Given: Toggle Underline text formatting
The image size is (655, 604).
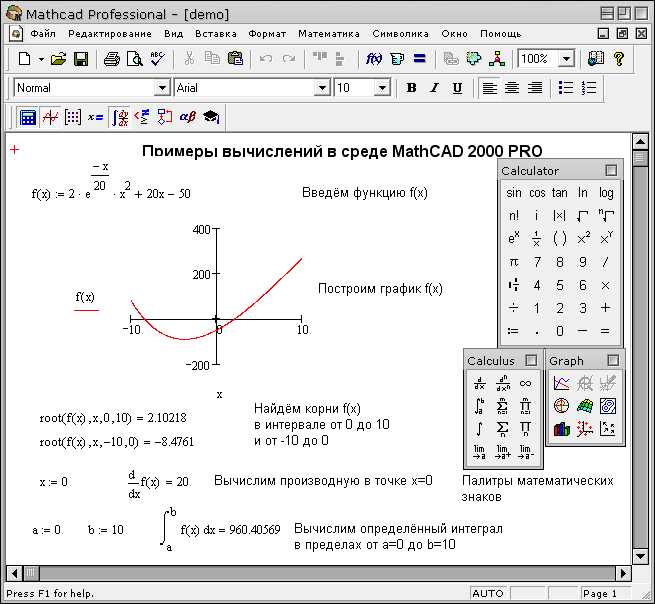Looking at the screenshot, I should point(457,88).
